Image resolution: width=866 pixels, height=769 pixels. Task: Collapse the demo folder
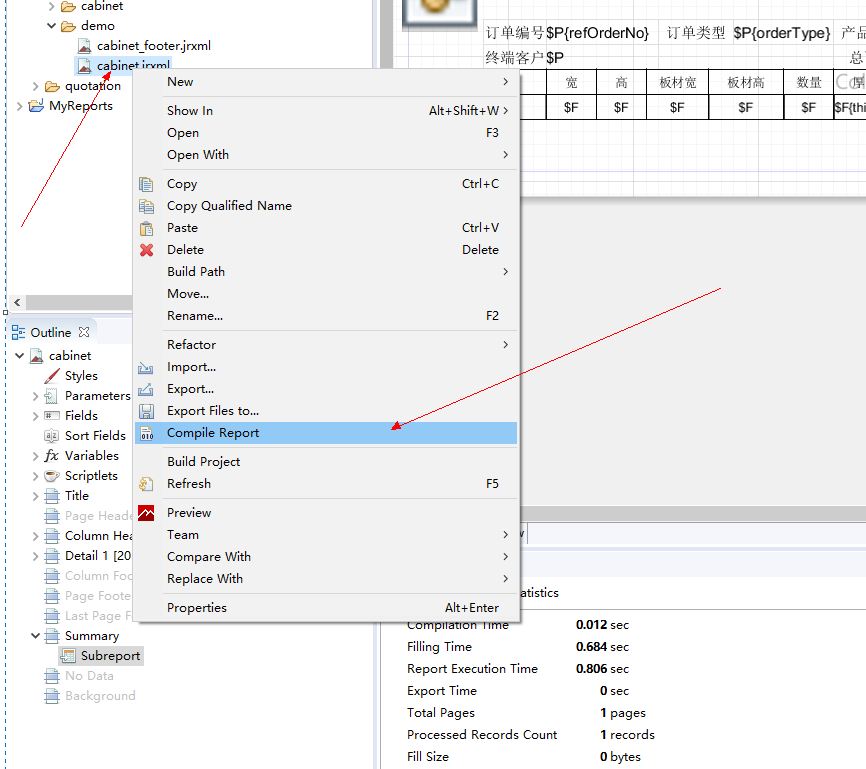click(x=51, y=26)
